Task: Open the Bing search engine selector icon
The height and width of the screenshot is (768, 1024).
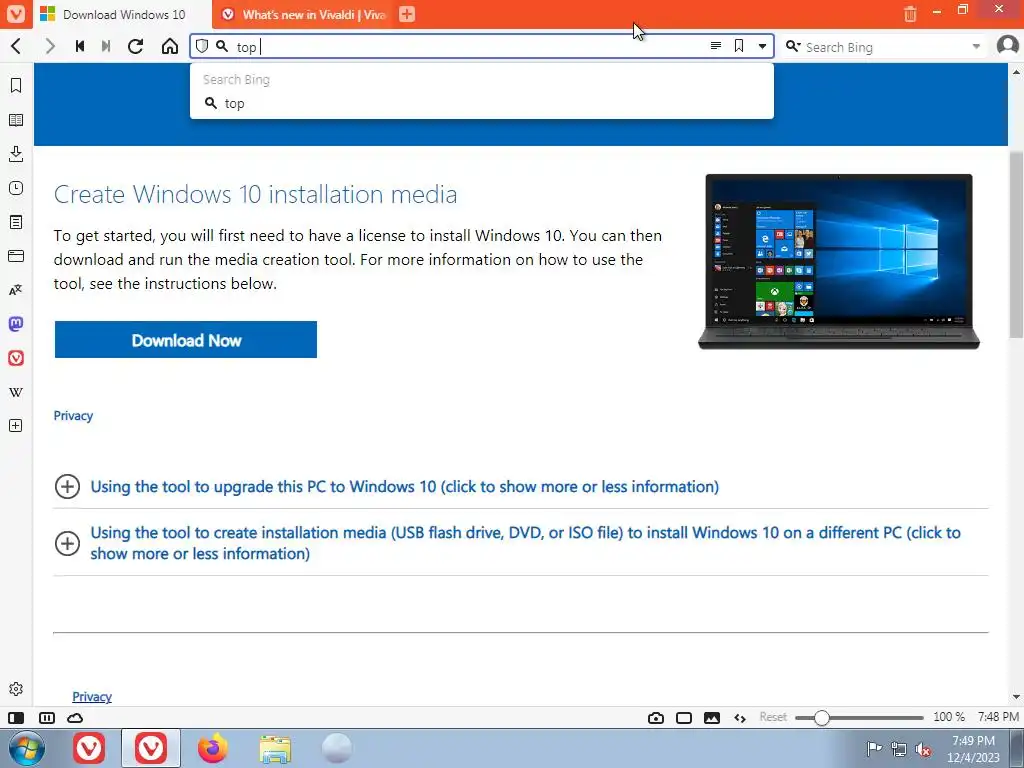Action: coord(793,46)
